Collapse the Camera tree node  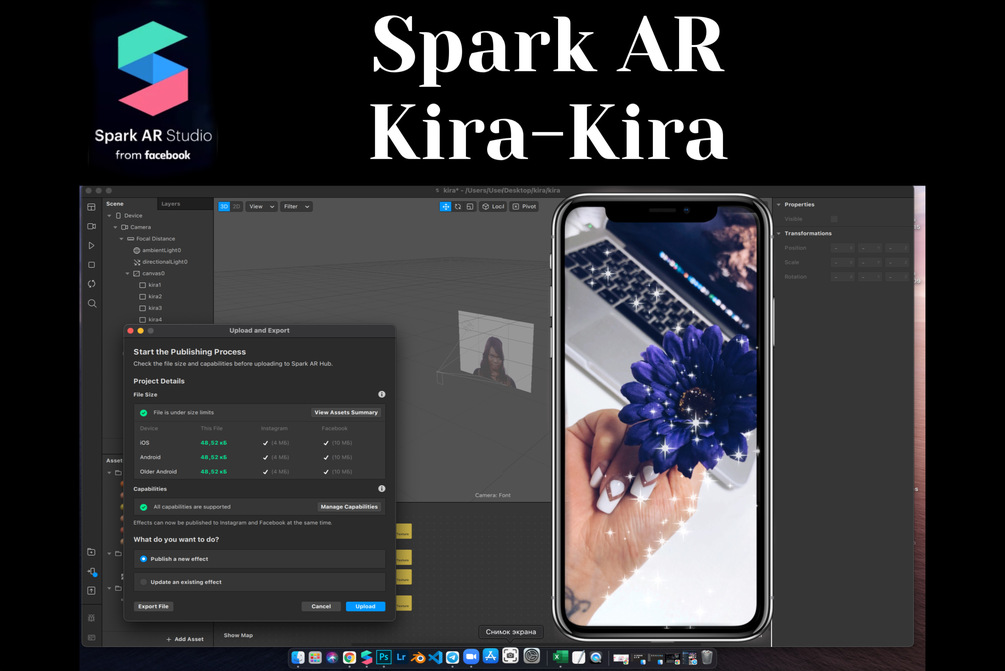click(x=115, y=227)
